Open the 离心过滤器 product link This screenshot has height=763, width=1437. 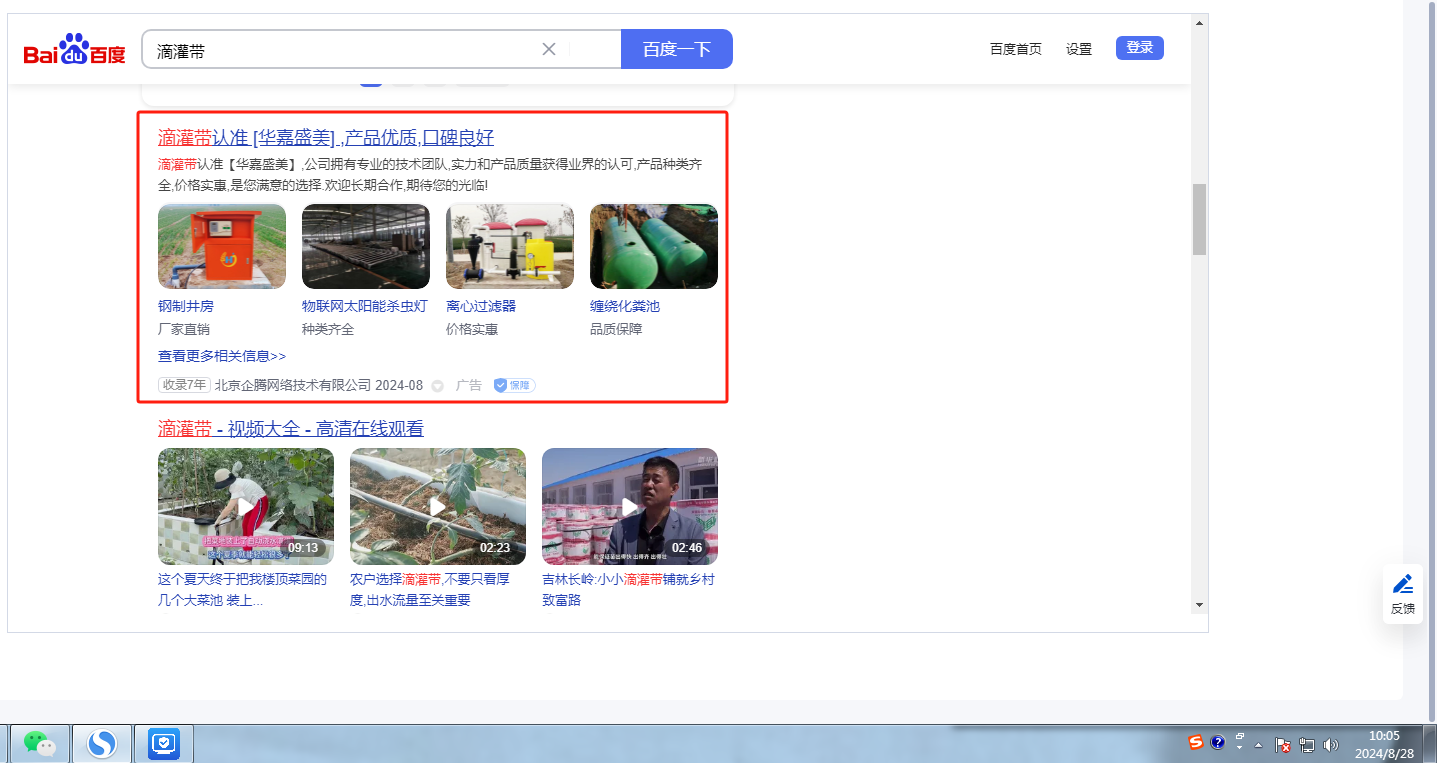(481, 306)
